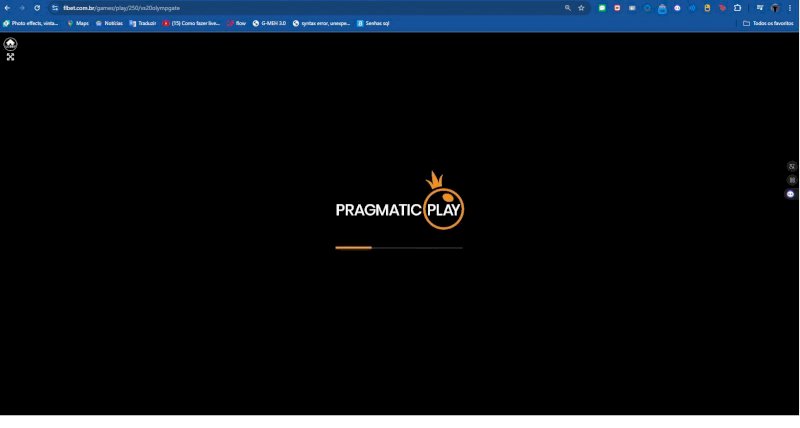Open the Senhas sql bookmark
This screenshot has width=800, height=428.
tap(373, 23)
